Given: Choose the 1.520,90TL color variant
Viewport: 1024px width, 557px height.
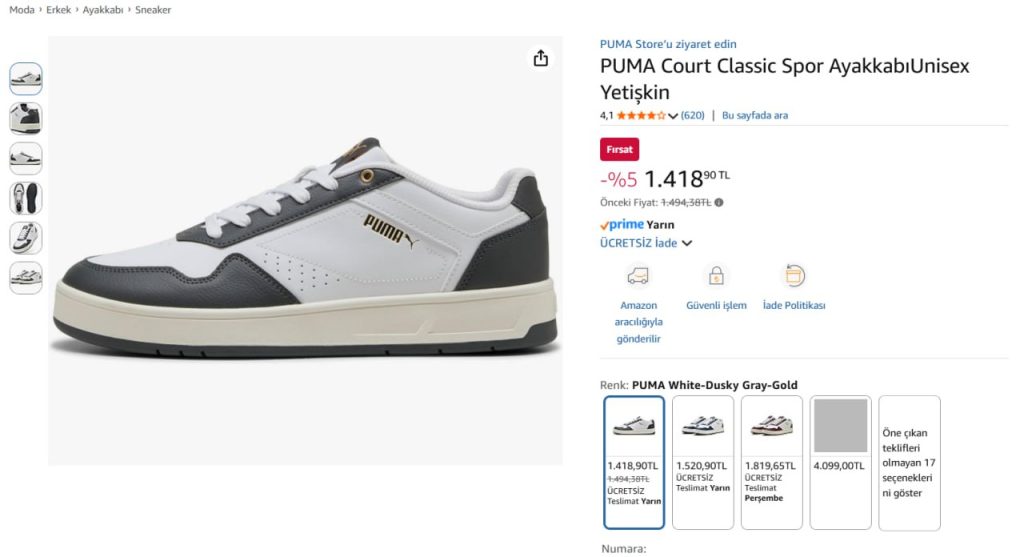Looking at the screenshot, I should coord(703,462).
